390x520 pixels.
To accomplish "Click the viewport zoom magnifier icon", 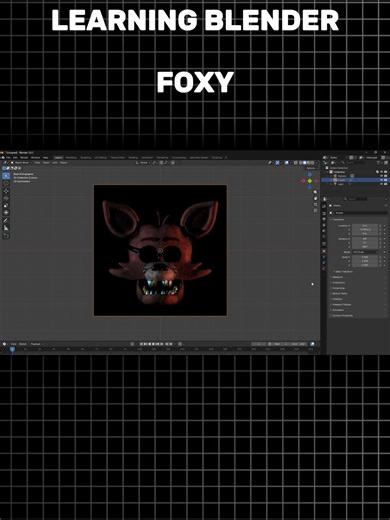I will 315,192.
